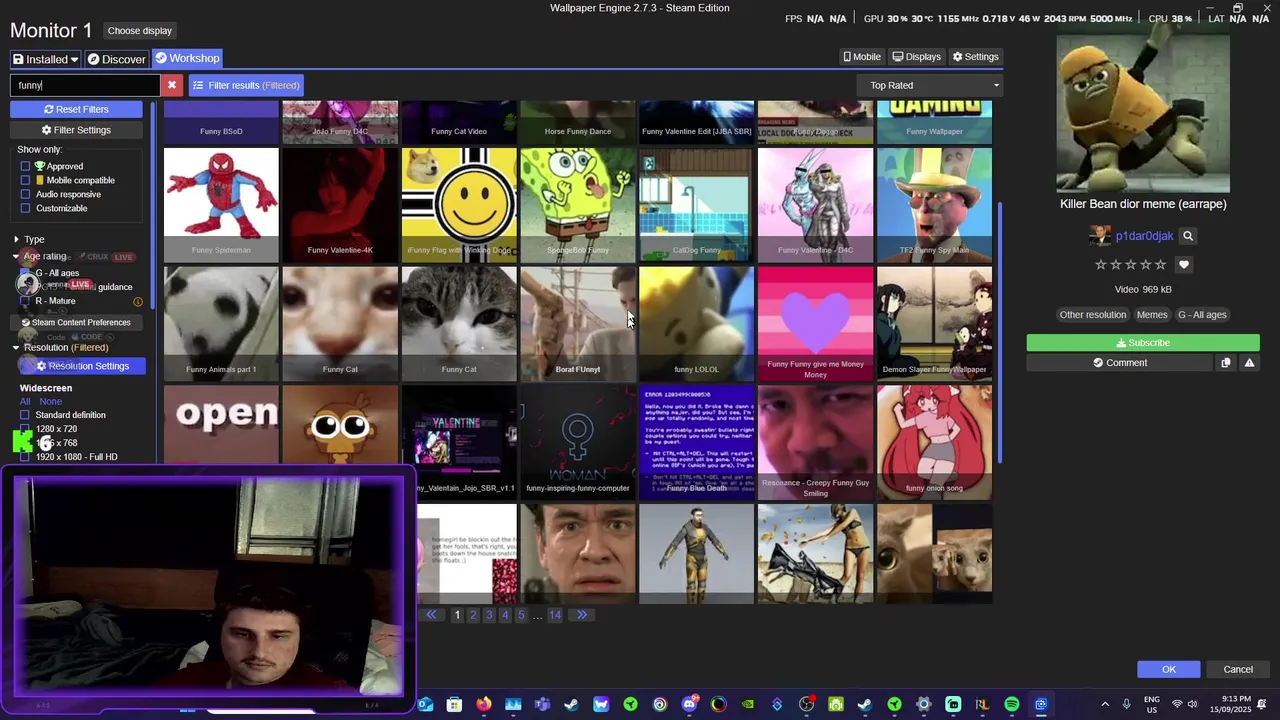Open Spotify from the taskbar
The width and height of the screenshot is (1280, 720).
point(1011,704)
